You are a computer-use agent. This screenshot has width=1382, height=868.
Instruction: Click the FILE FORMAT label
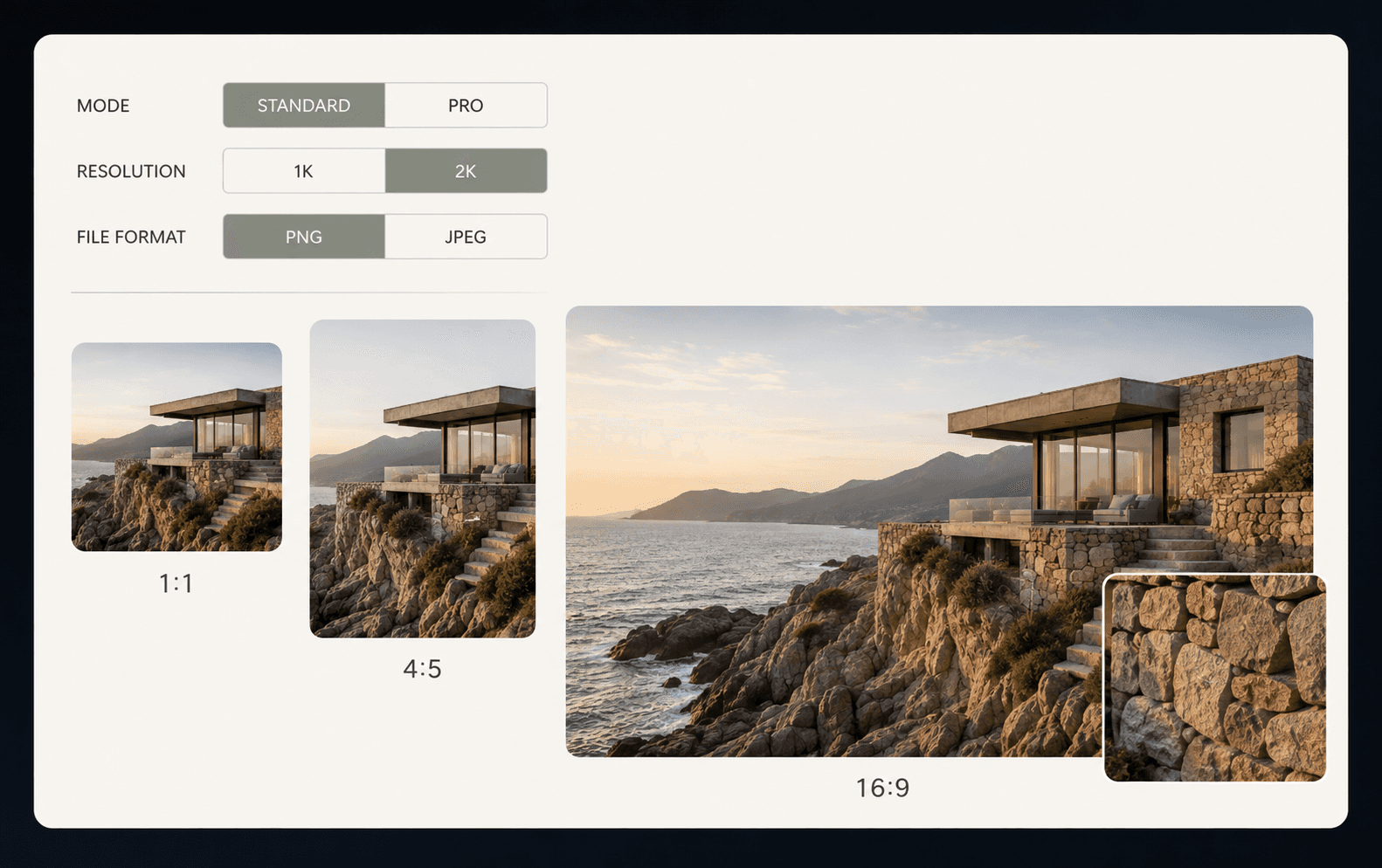(131, 237)
